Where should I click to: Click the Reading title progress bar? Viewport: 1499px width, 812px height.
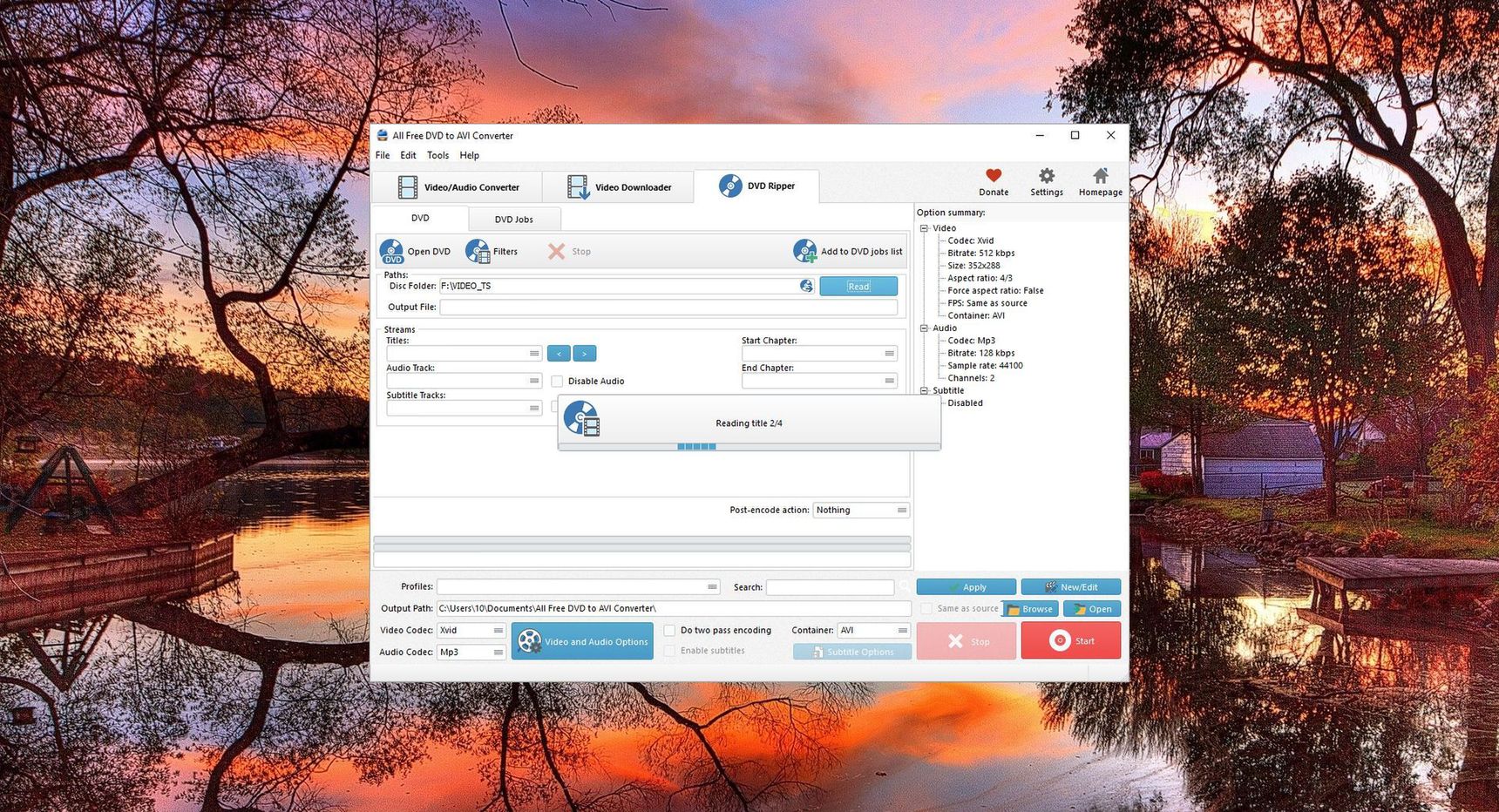tap(749, 447)
